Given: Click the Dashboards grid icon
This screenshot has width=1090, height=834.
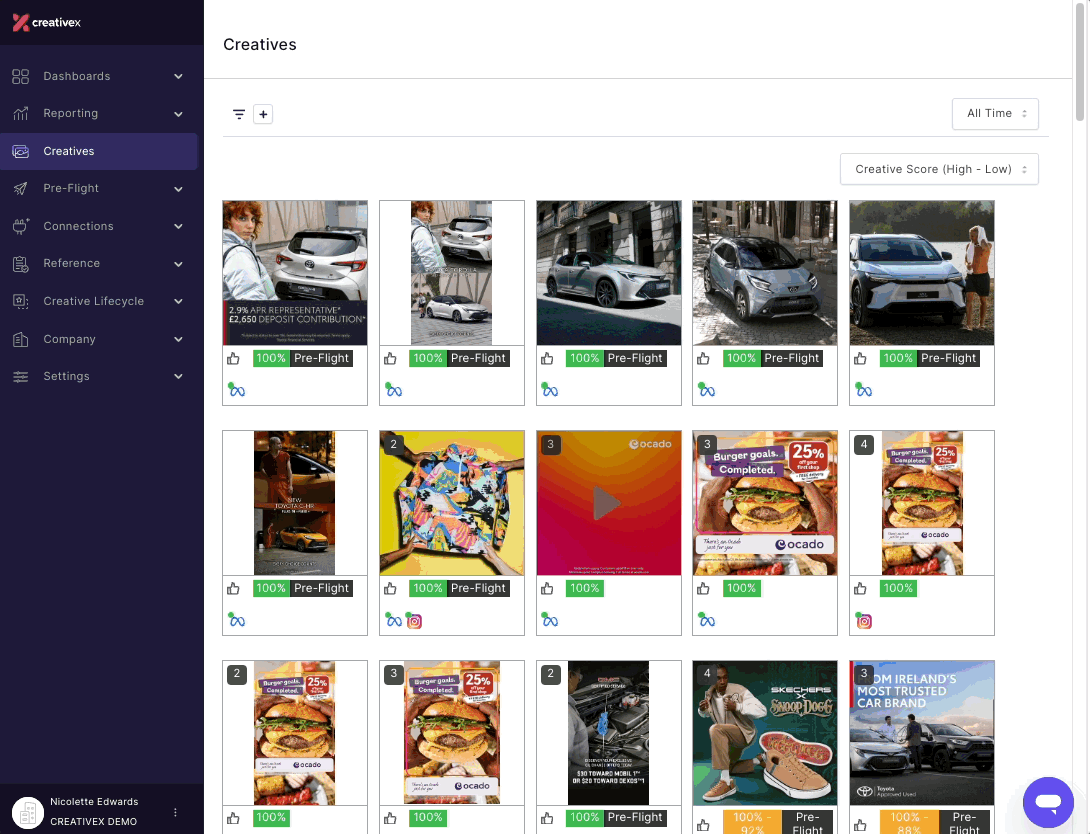Looking at the screenshot, I should pyautogui.click(x=21, y=76).
